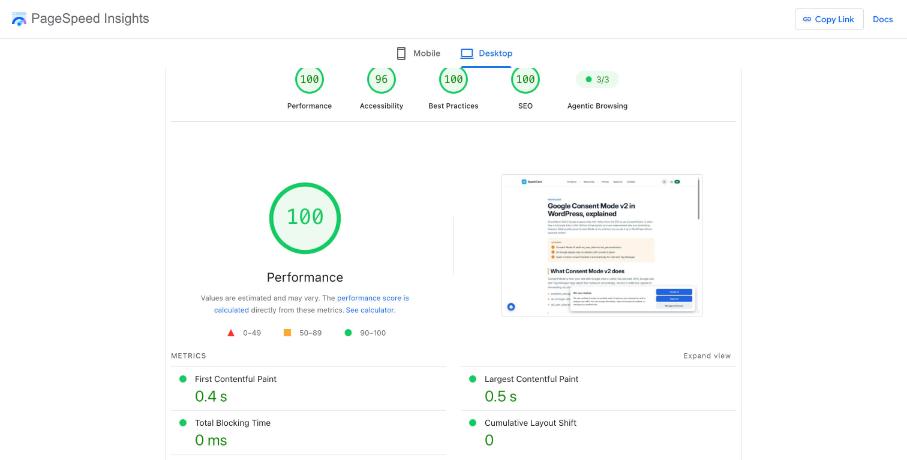Image resolution: width=907 pixels, height=460 pixels.
Task: Click the green circle 90–100 legend icon
Action: [x=348, y=333]
